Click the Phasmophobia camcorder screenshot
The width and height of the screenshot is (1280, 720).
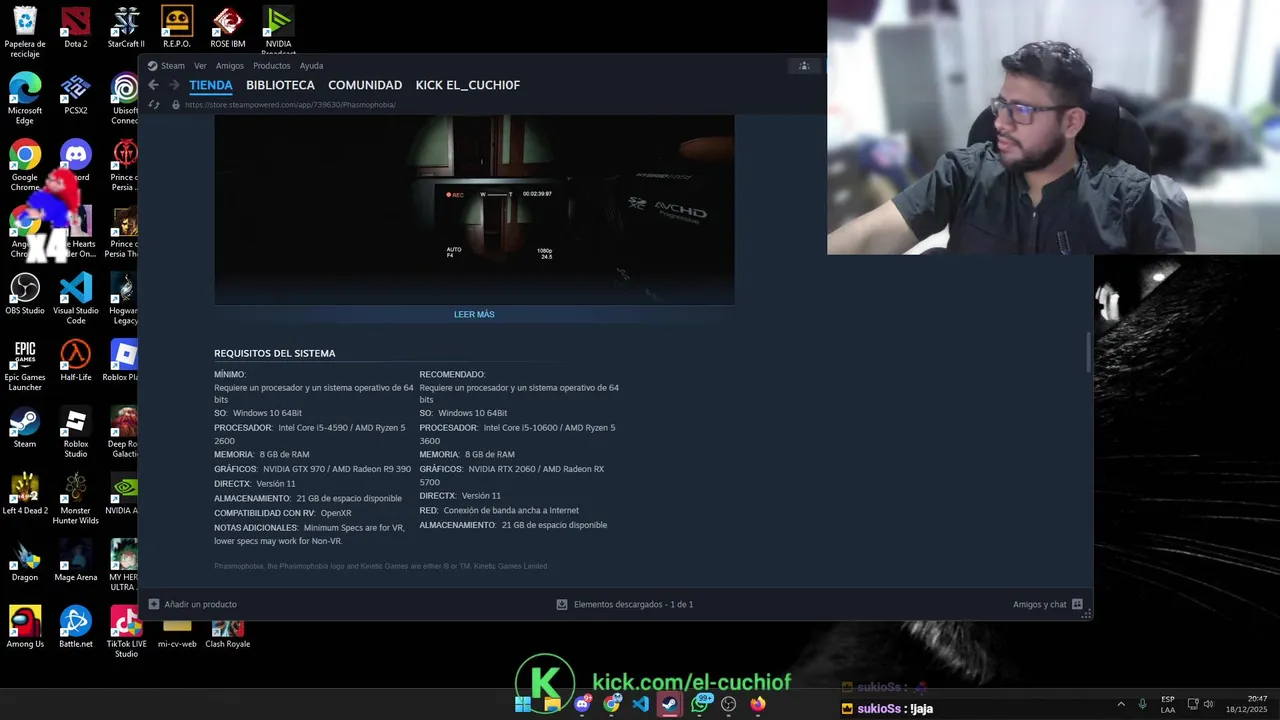point(474,208)
